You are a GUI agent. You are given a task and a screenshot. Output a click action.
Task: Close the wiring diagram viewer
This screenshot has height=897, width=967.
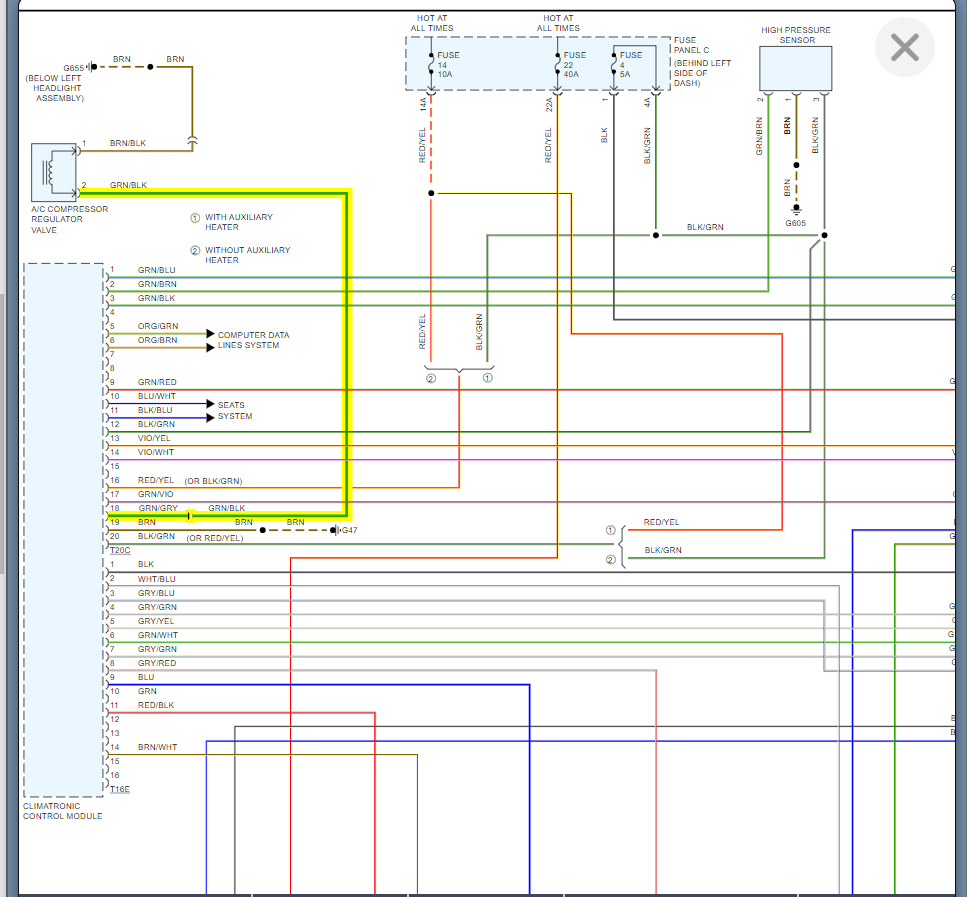coord(904,48)
